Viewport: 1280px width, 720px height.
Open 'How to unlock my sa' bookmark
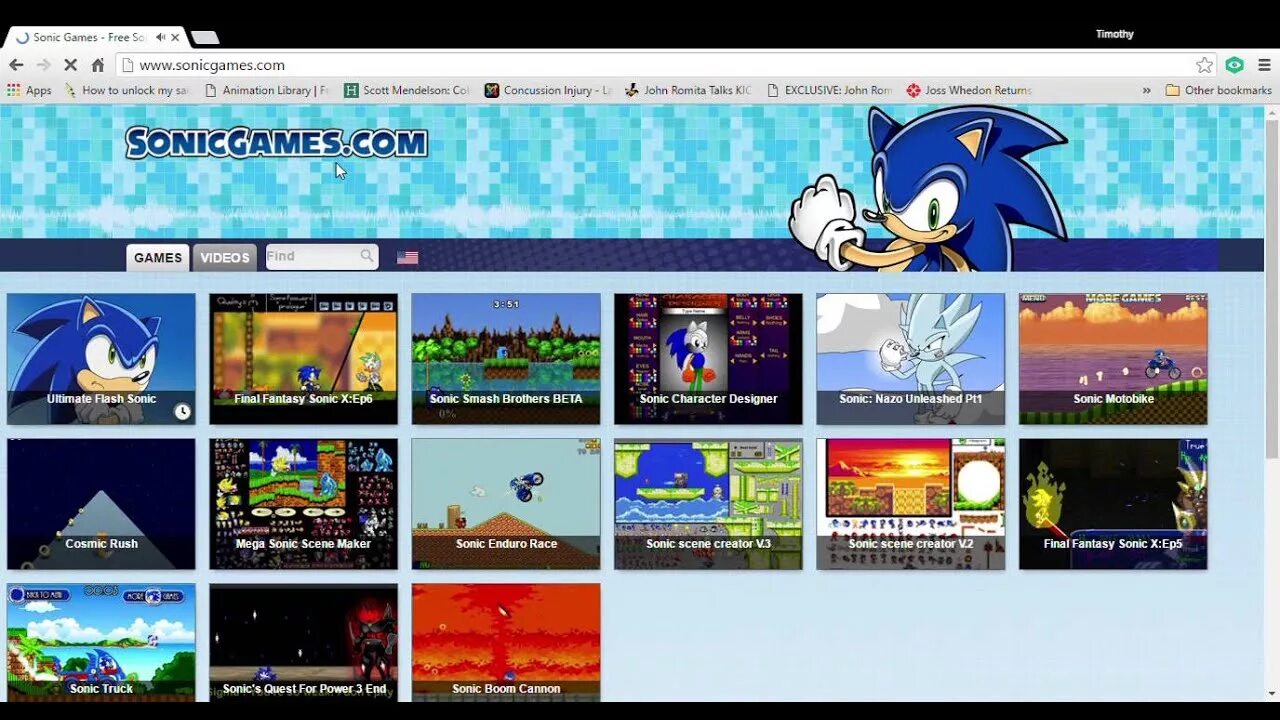[125, 90]
